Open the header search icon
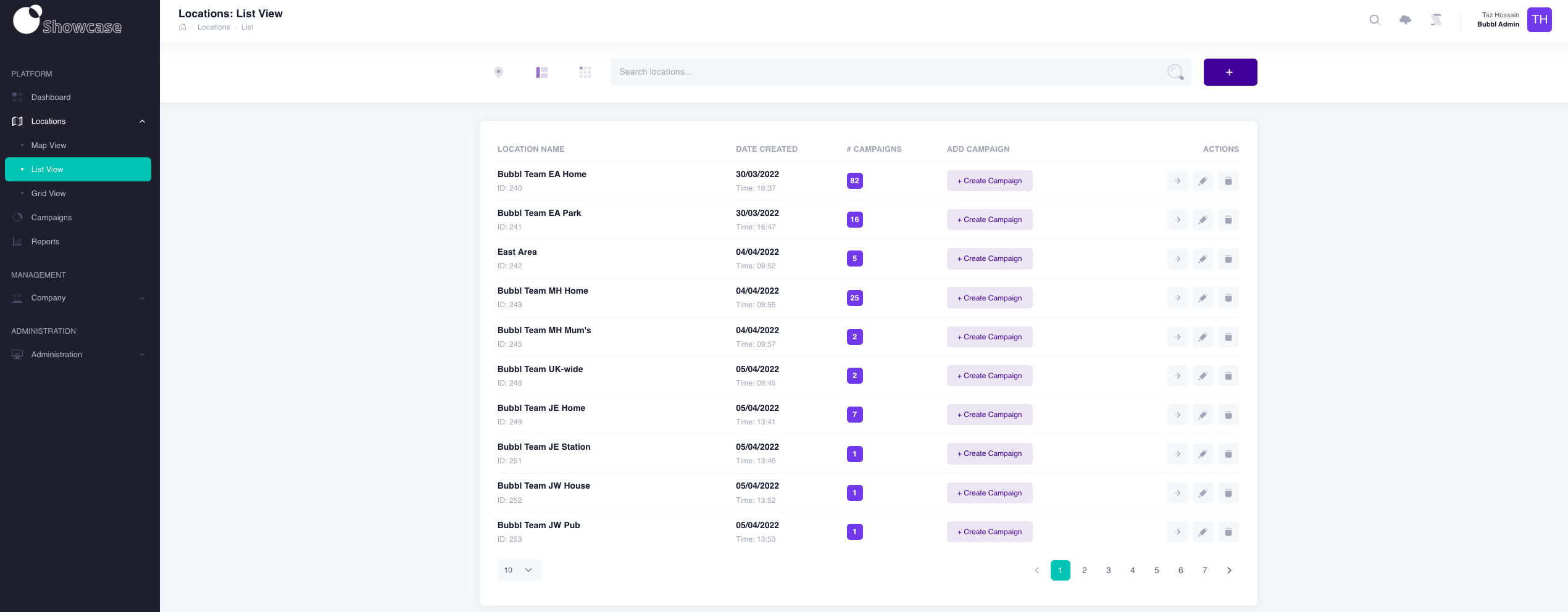Viewport: 1568px width, 612px height. point(1375,20)
